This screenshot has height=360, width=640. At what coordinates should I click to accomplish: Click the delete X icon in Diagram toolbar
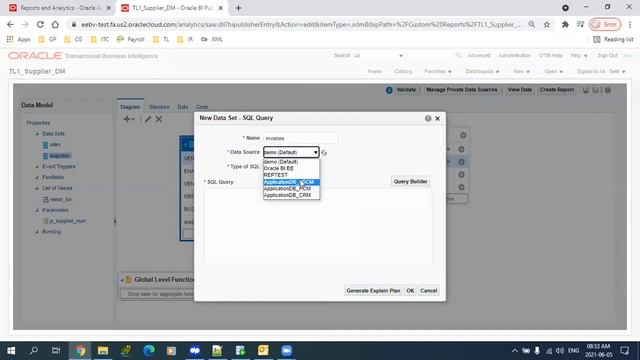159,119
